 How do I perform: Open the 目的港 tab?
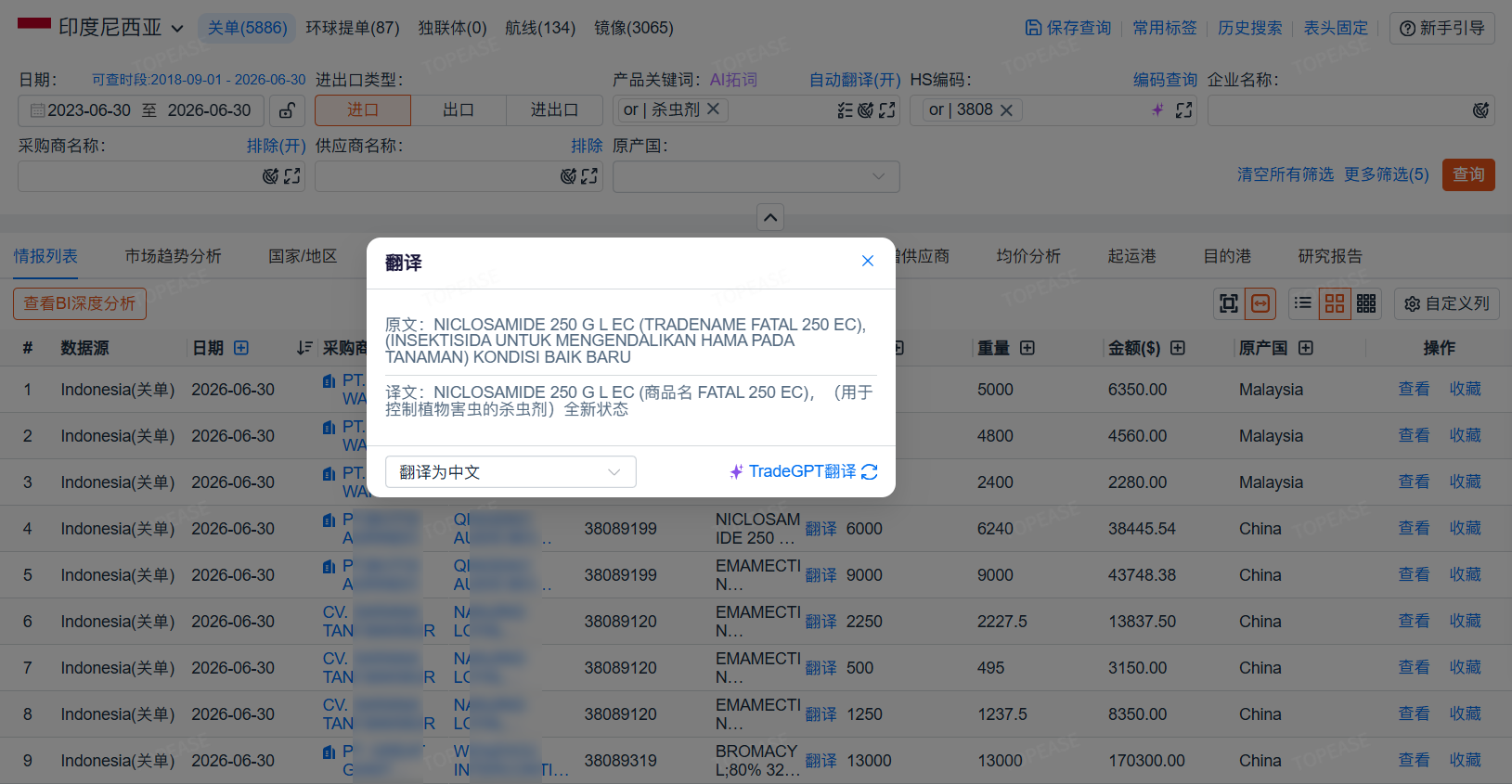[1228, 256]
